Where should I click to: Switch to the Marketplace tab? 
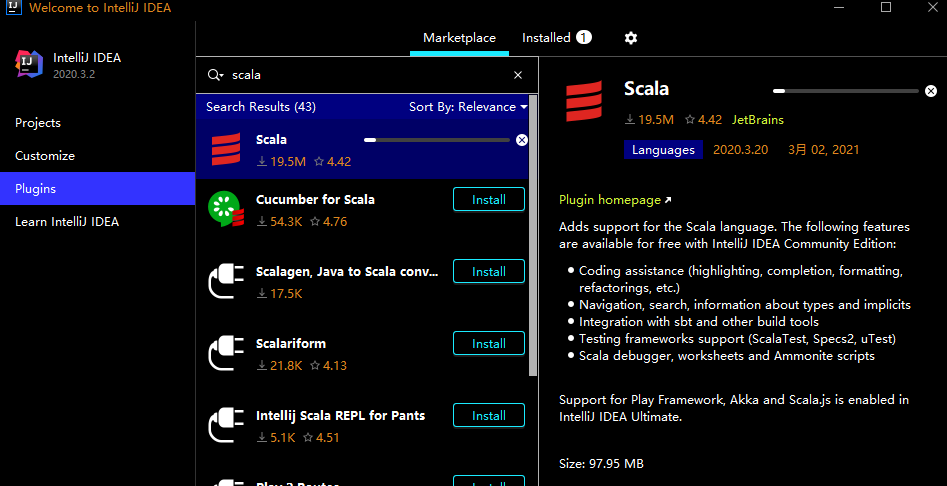pos(459,38)
